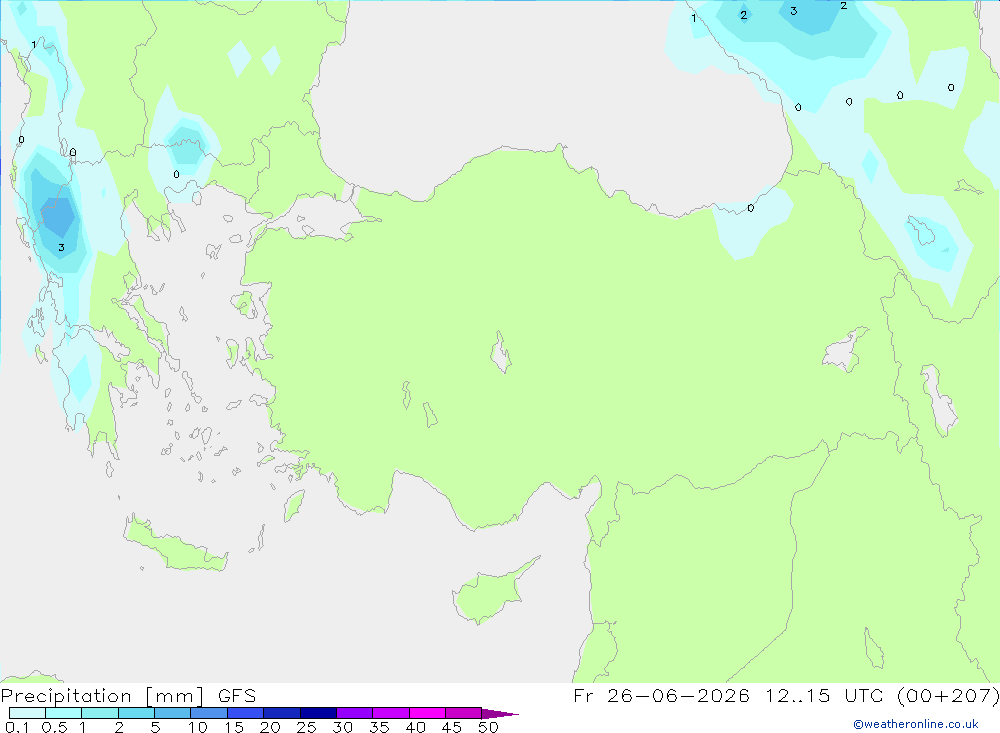Click the '15' legend scale label

point(233,727)
